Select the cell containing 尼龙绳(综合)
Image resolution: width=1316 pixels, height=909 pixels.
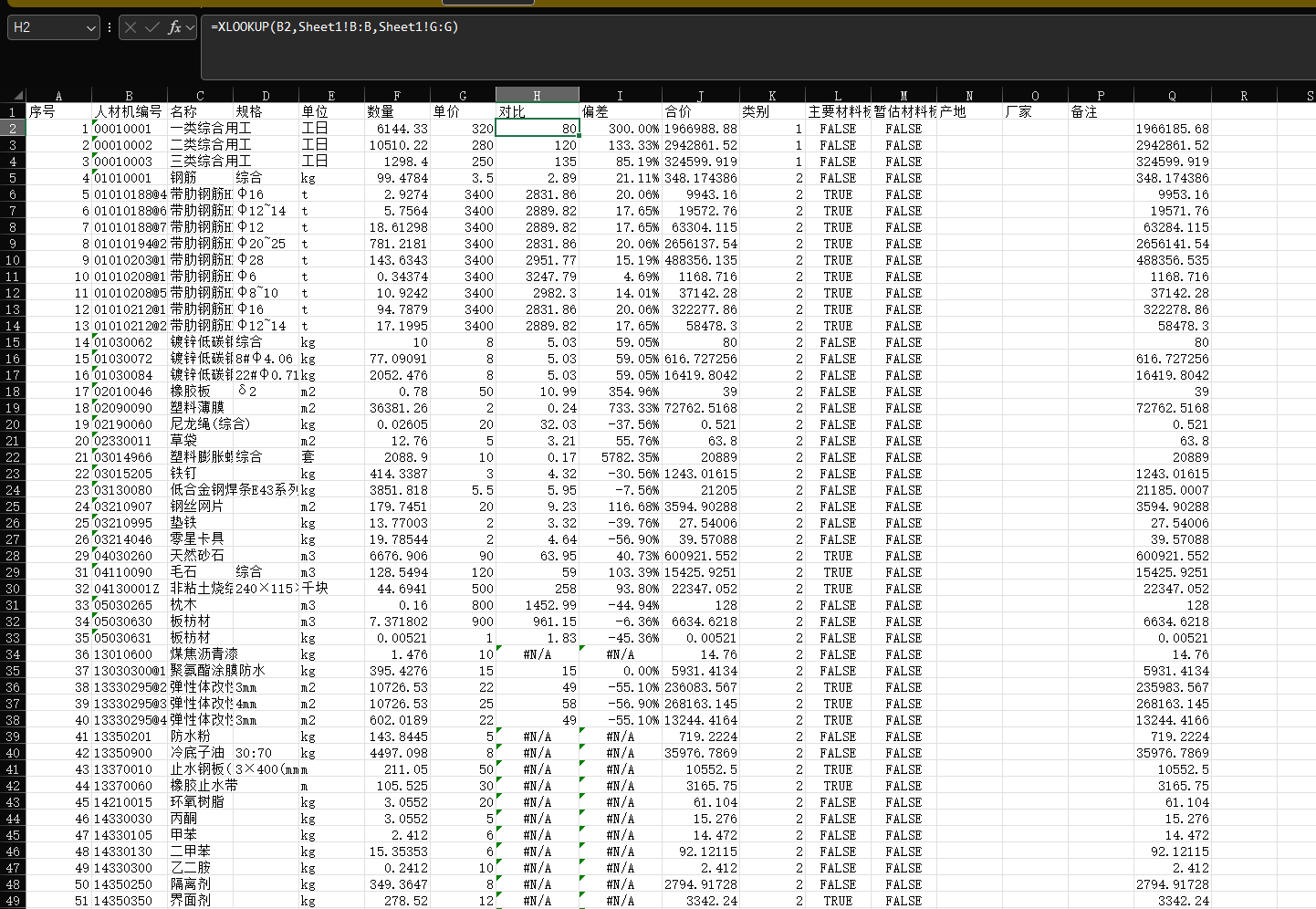(x=200, y=424)
